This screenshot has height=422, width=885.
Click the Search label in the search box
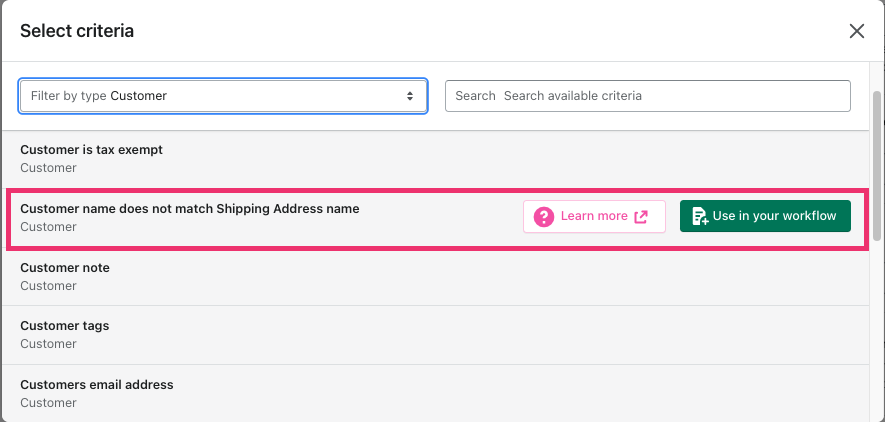(x=475, y=96)
